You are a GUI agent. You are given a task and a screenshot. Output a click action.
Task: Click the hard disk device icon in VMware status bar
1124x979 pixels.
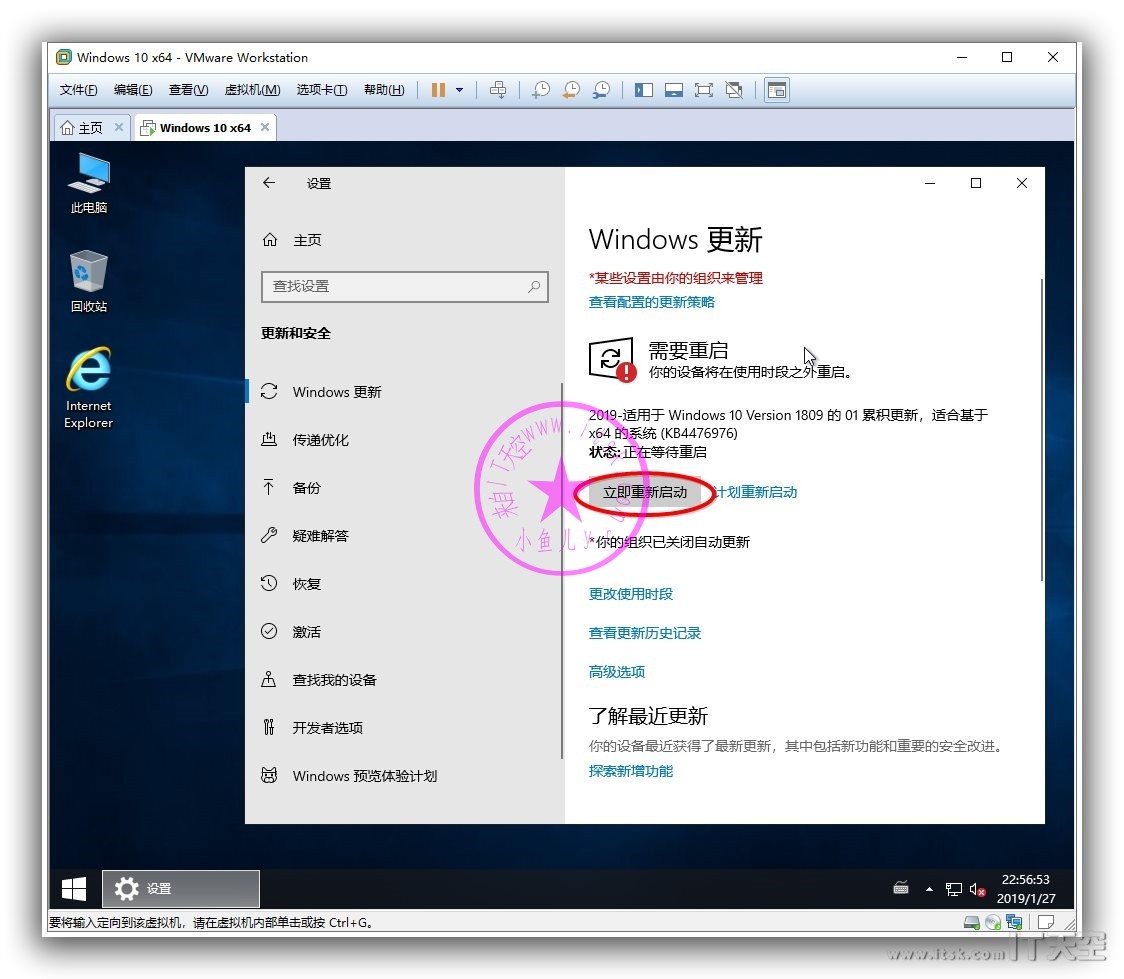tap(971, 922)
